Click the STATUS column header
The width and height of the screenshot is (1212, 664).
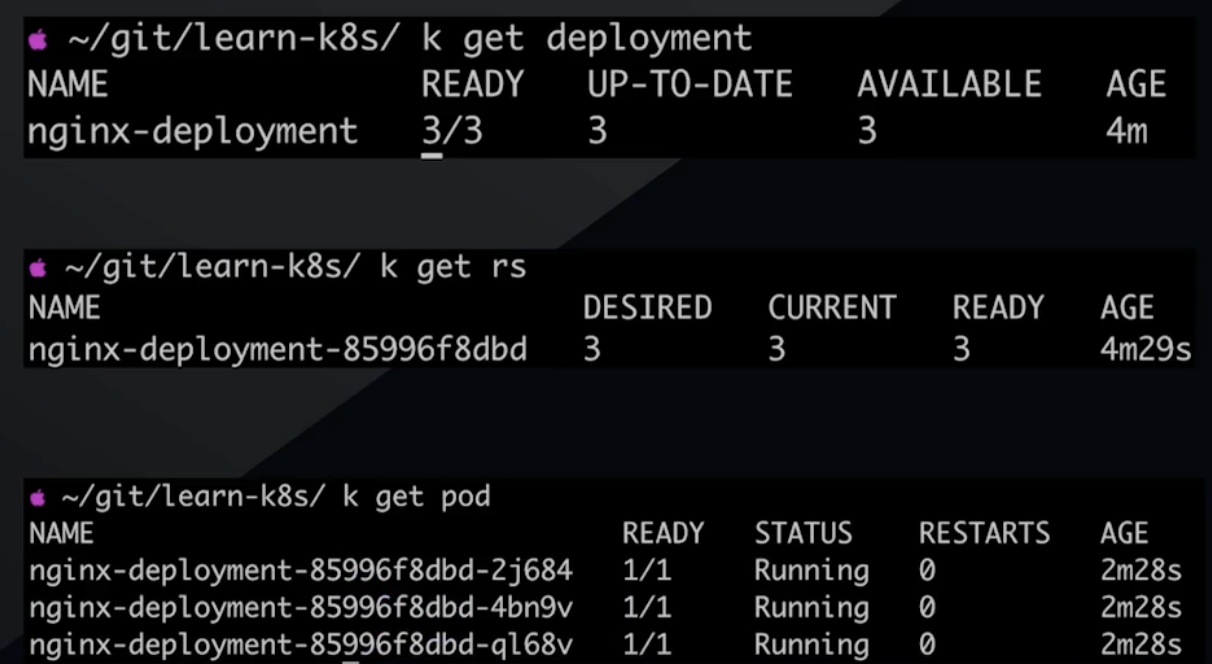803,533
